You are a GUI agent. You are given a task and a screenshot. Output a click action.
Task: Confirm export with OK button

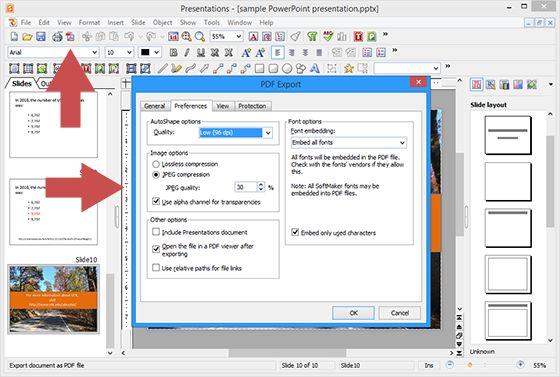tap(353, 313)
